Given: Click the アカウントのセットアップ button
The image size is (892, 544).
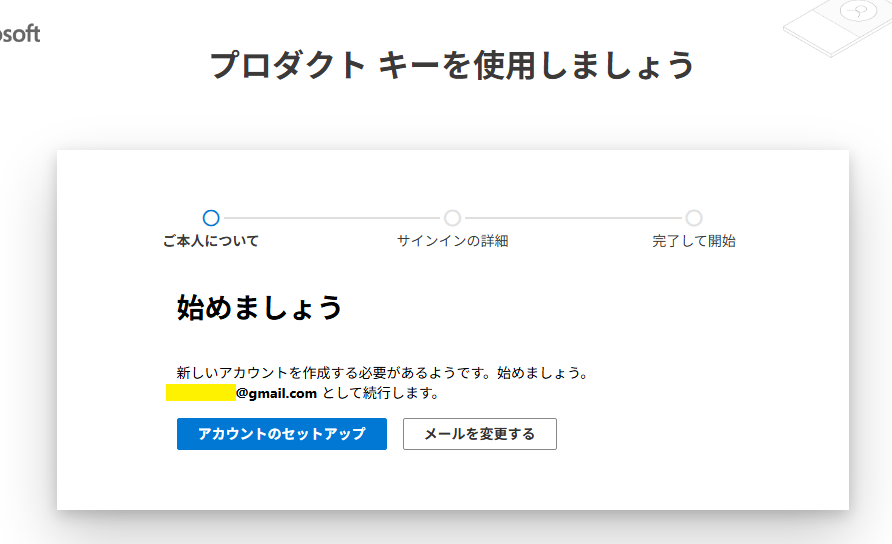Looking at the screenshot, I should tap(281, 434).
